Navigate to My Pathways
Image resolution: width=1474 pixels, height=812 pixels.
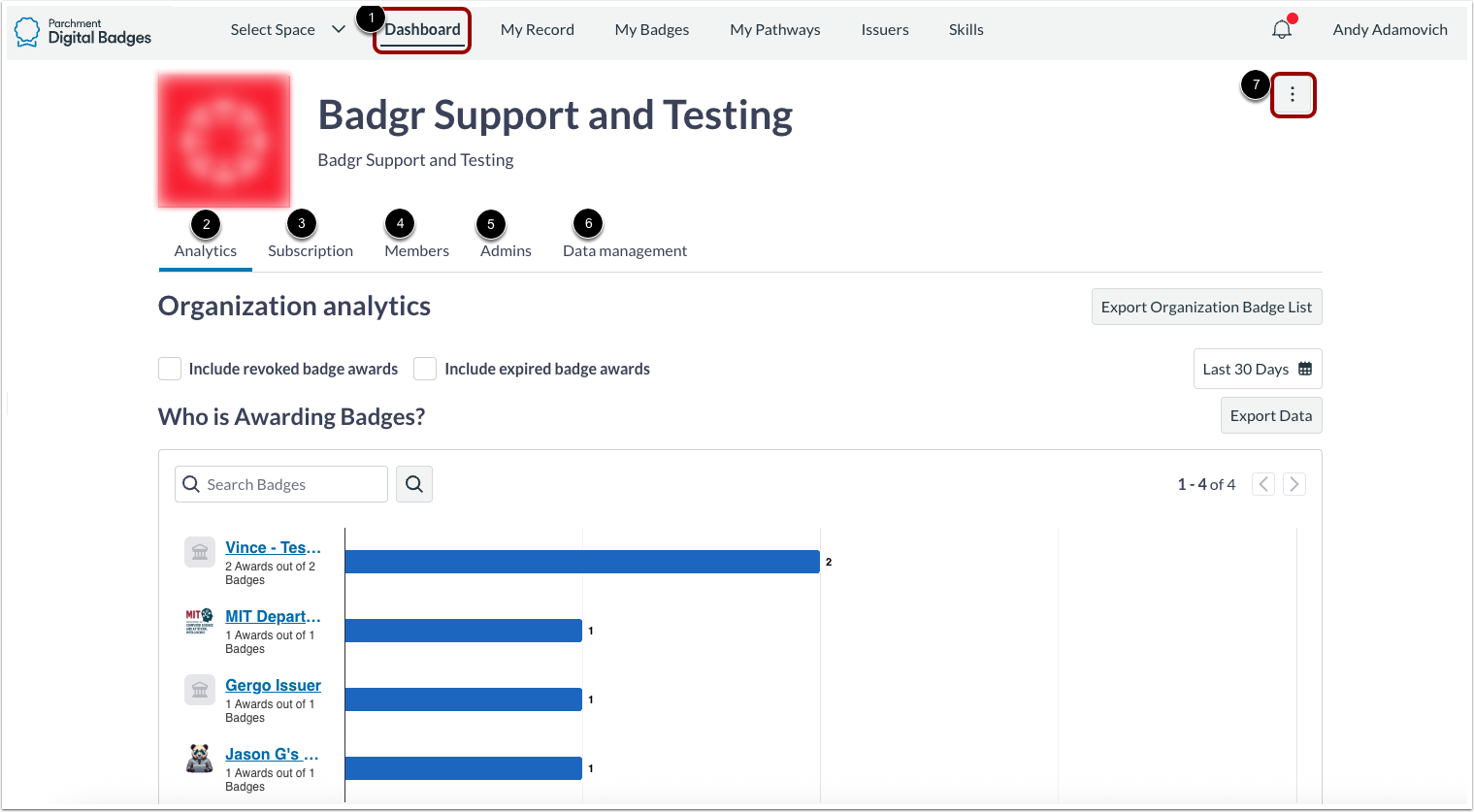[775, 30]
